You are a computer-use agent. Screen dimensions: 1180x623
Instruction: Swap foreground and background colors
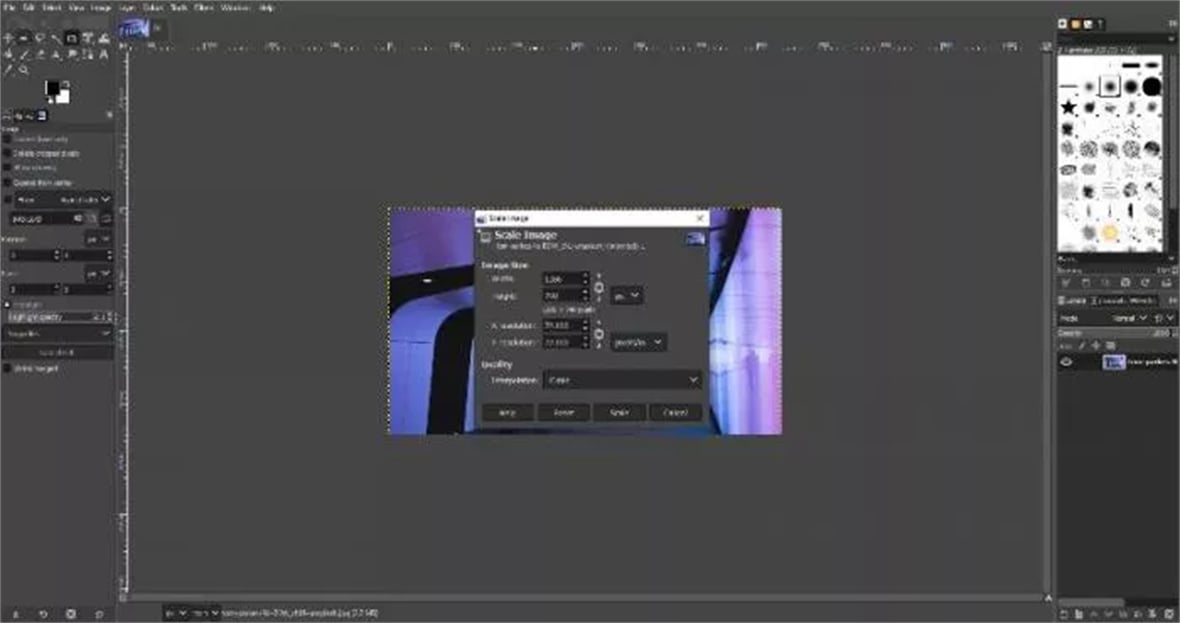tap(65, 84)
